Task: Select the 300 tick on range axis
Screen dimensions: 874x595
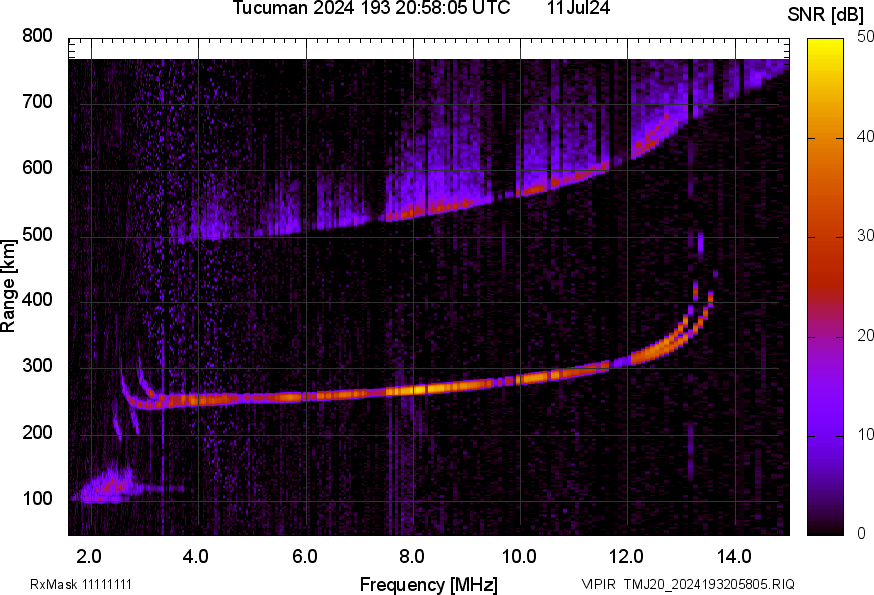Action: coord(37,367)
